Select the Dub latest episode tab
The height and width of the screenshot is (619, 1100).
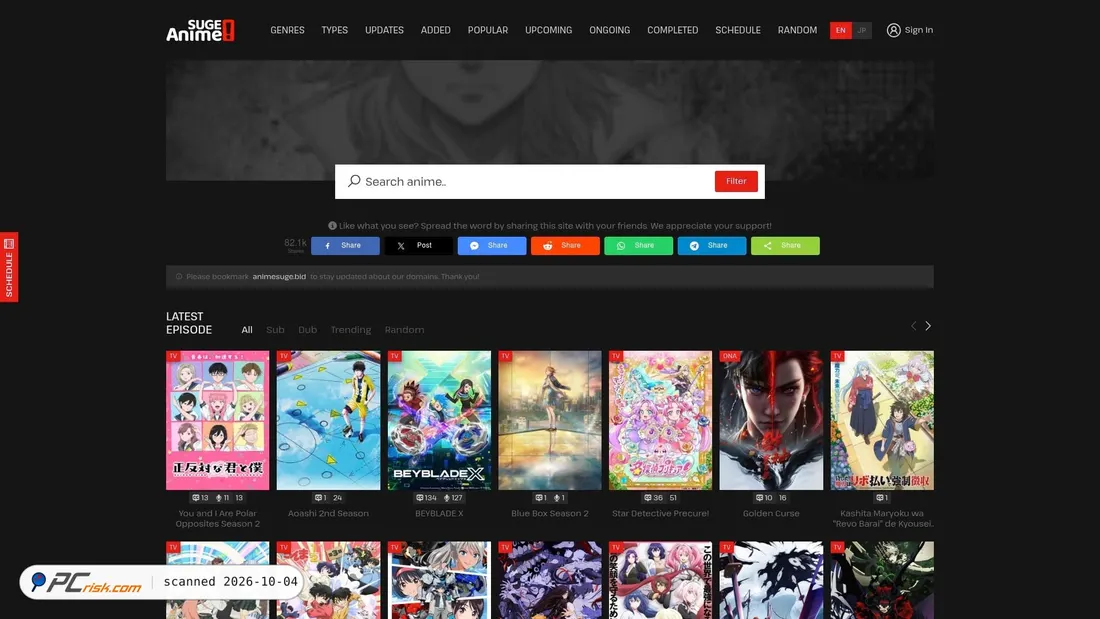tap(307, 330)
